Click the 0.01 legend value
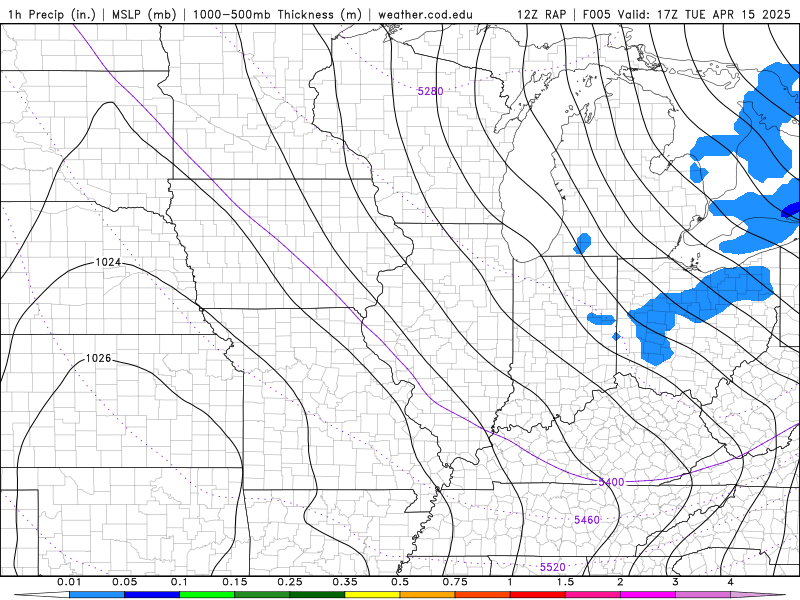 69,582
